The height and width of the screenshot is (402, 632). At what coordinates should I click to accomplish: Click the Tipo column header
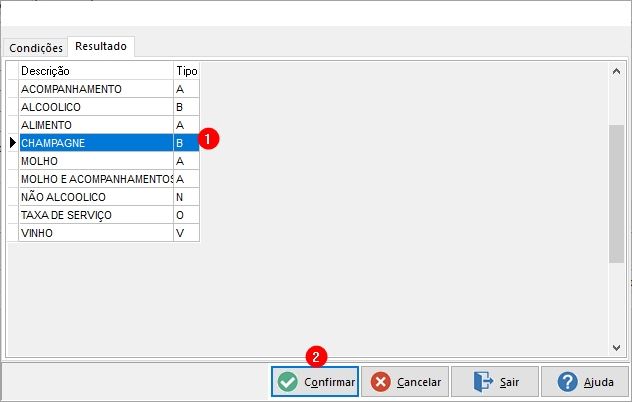click(187, 71)
